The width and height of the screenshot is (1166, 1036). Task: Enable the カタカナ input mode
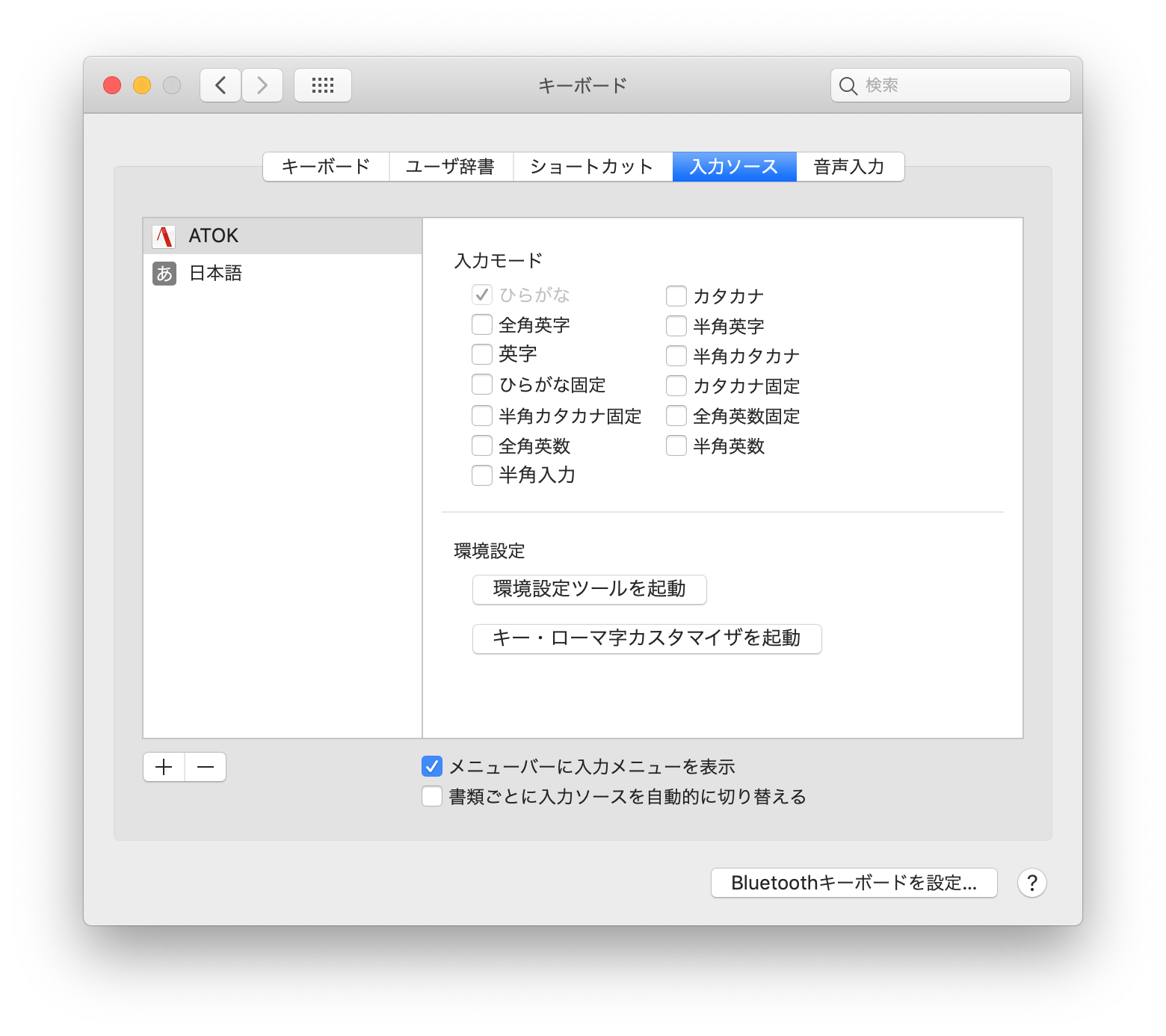[676, 296]
